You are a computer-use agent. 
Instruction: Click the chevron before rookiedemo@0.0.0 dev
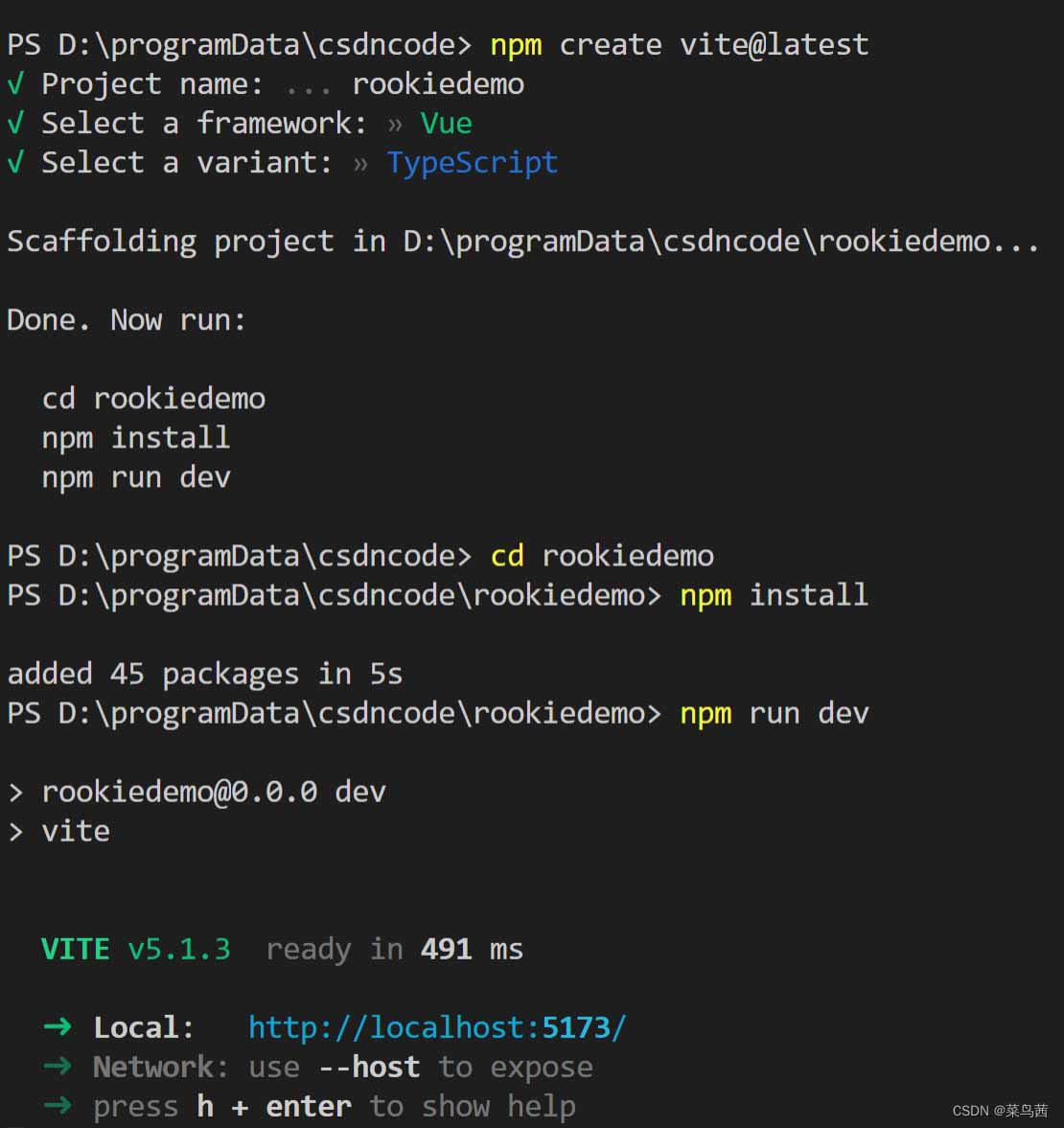(x=16, y=793)
